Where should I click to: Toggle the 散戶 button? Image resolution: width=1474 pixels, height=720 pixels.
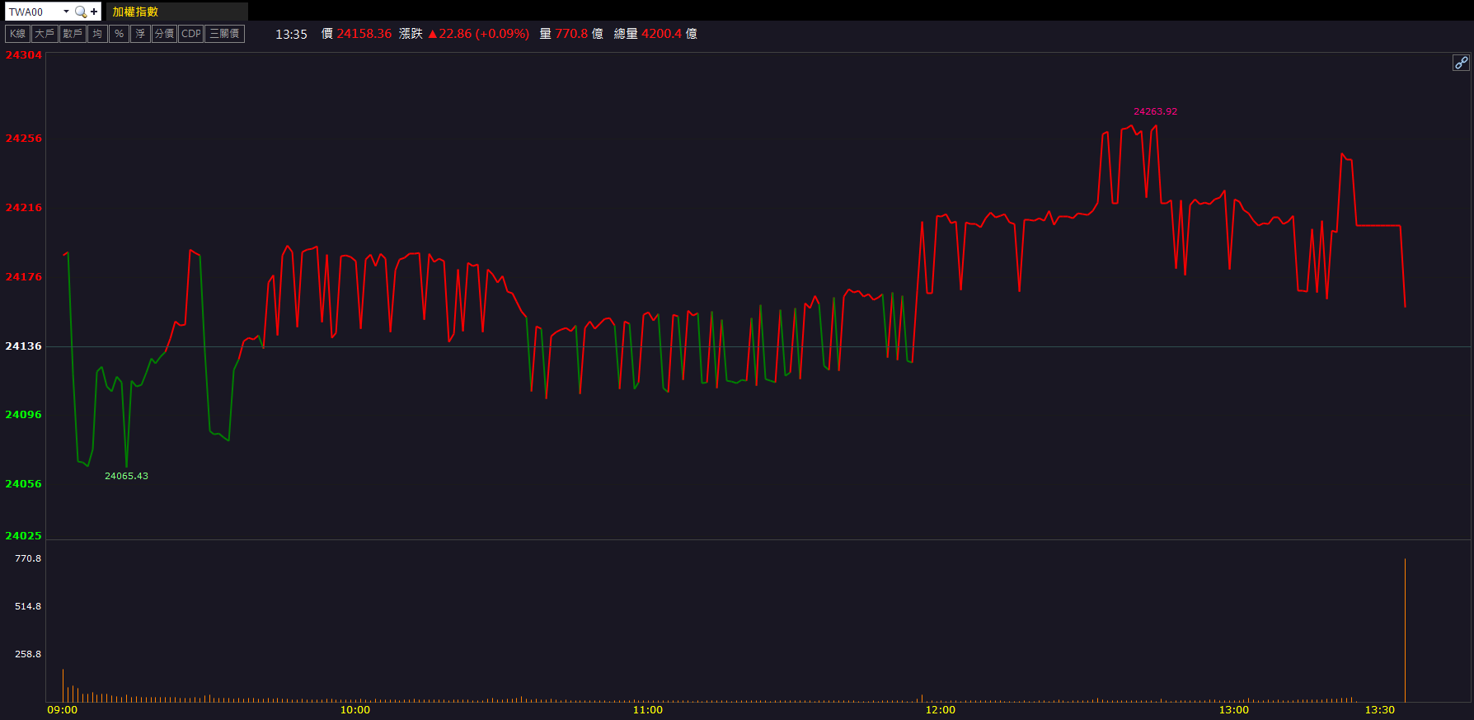tap(71, 34)
